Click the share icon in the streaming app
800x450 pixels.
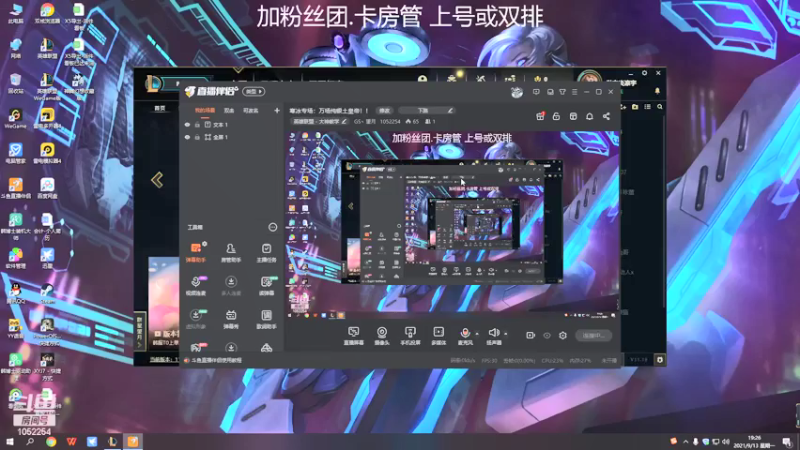(606, 116)
